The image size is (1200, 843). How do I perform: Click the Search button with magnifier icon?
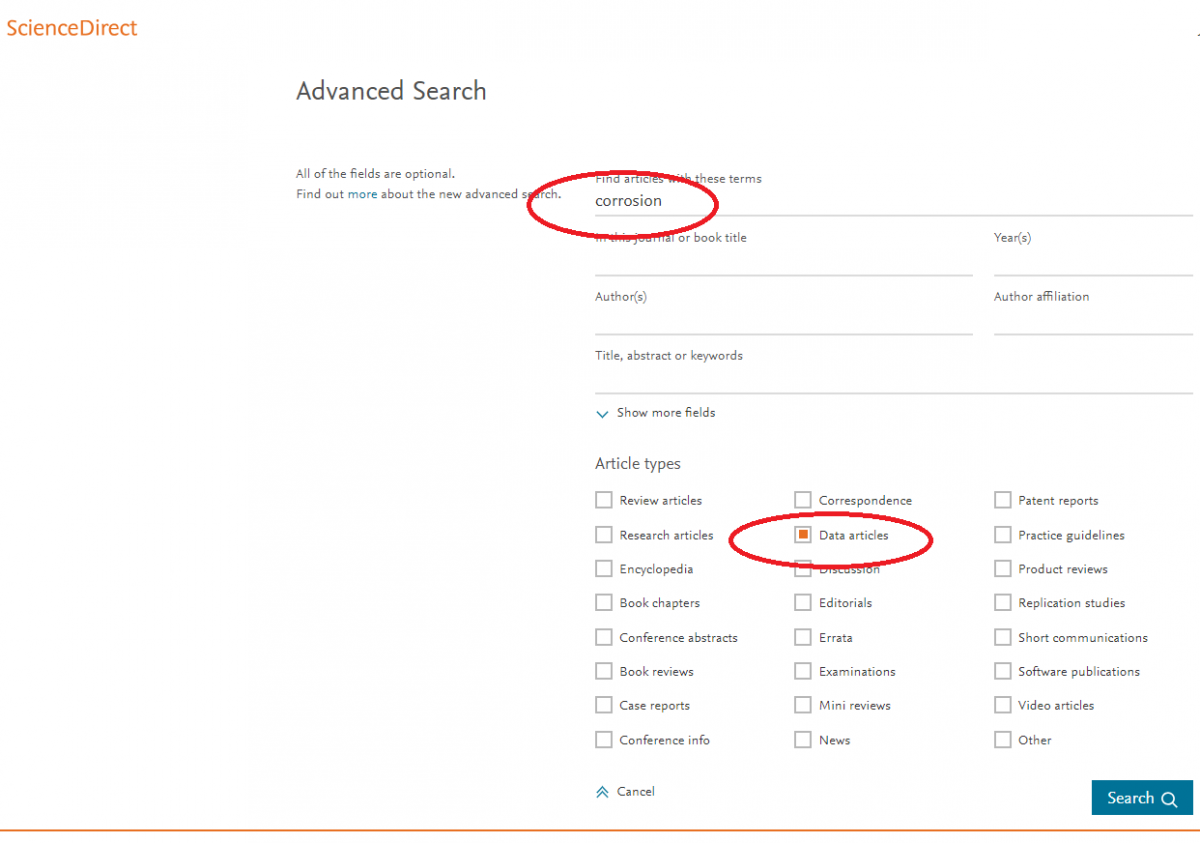point(1141,798)
